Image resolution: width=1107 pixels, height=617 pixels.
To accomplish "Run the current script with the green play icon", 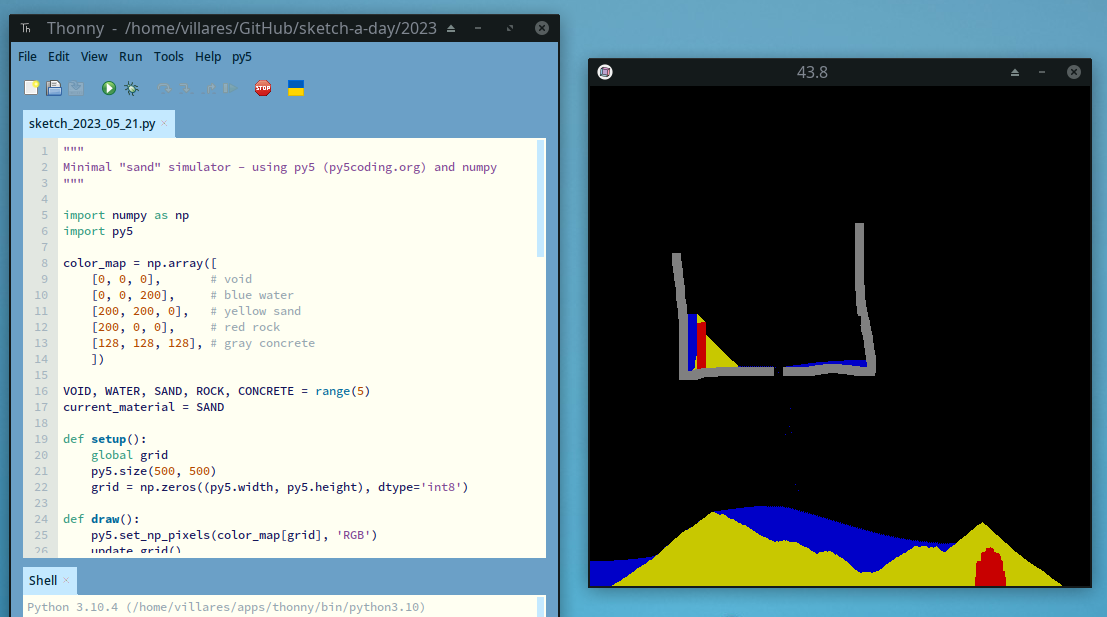I will tap(109, 88).
